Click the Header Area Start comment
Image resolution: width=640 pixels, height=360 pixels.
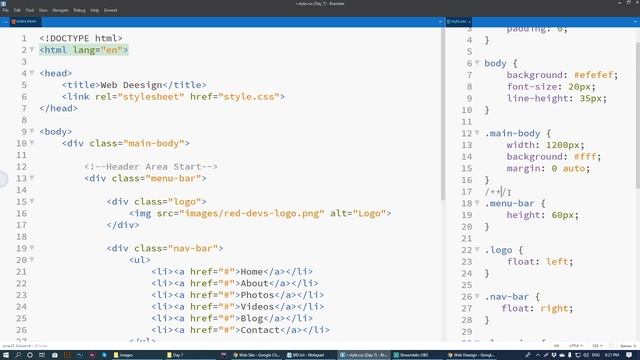[151, 167]
